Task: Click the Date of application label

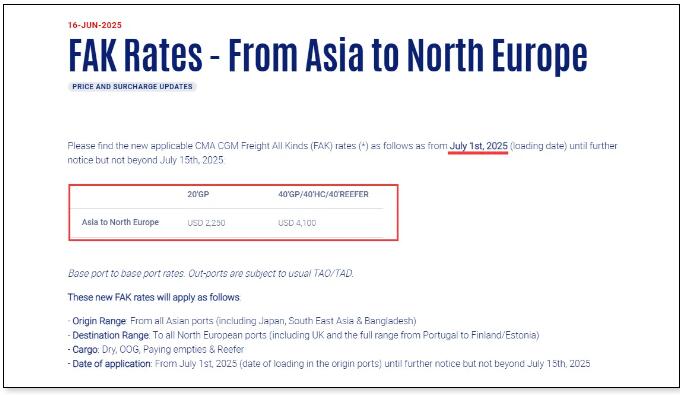Action: coord(112,363)
